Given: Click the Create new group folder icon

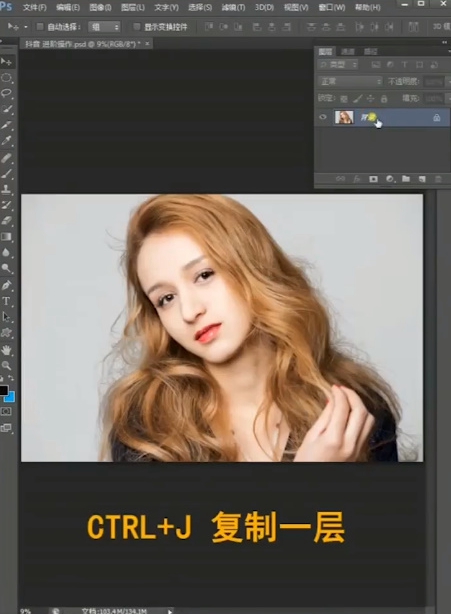Looking at the screenshot, I should pos(406,179).
